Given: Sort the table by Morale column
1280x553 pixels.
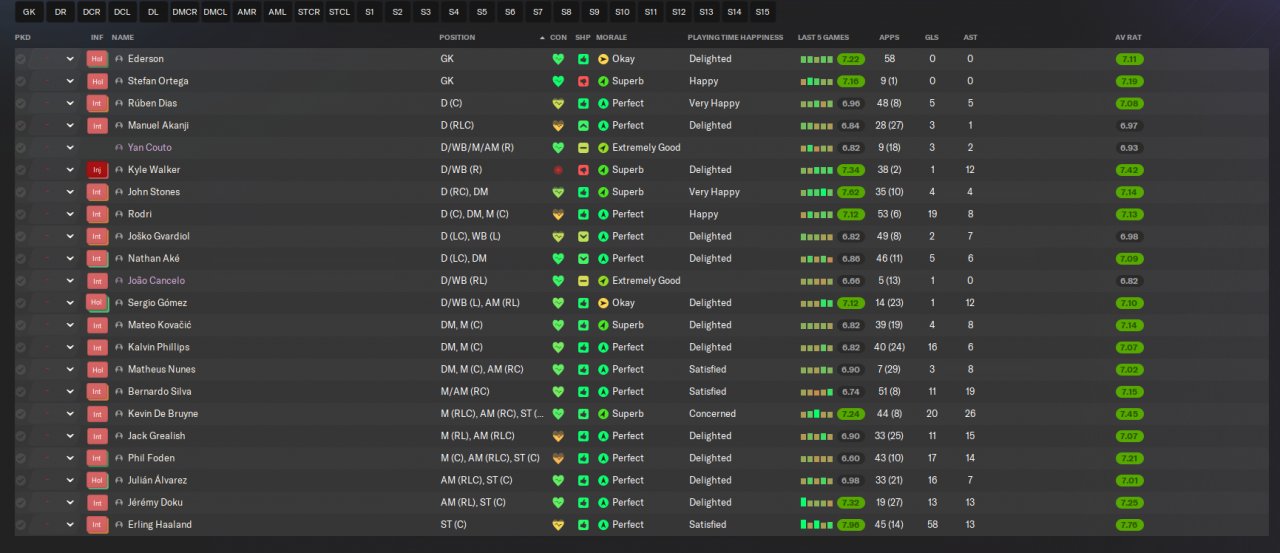Looking at the screenshot, I should (611, 37).
